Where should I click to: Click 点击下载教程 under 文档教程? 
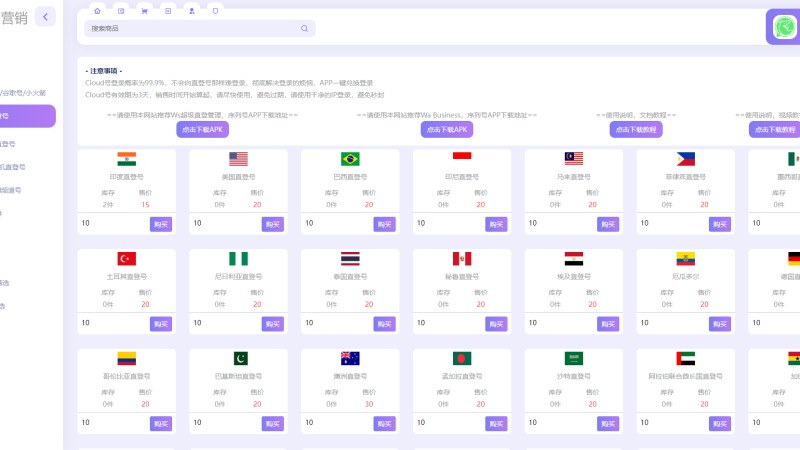(636, 130)
